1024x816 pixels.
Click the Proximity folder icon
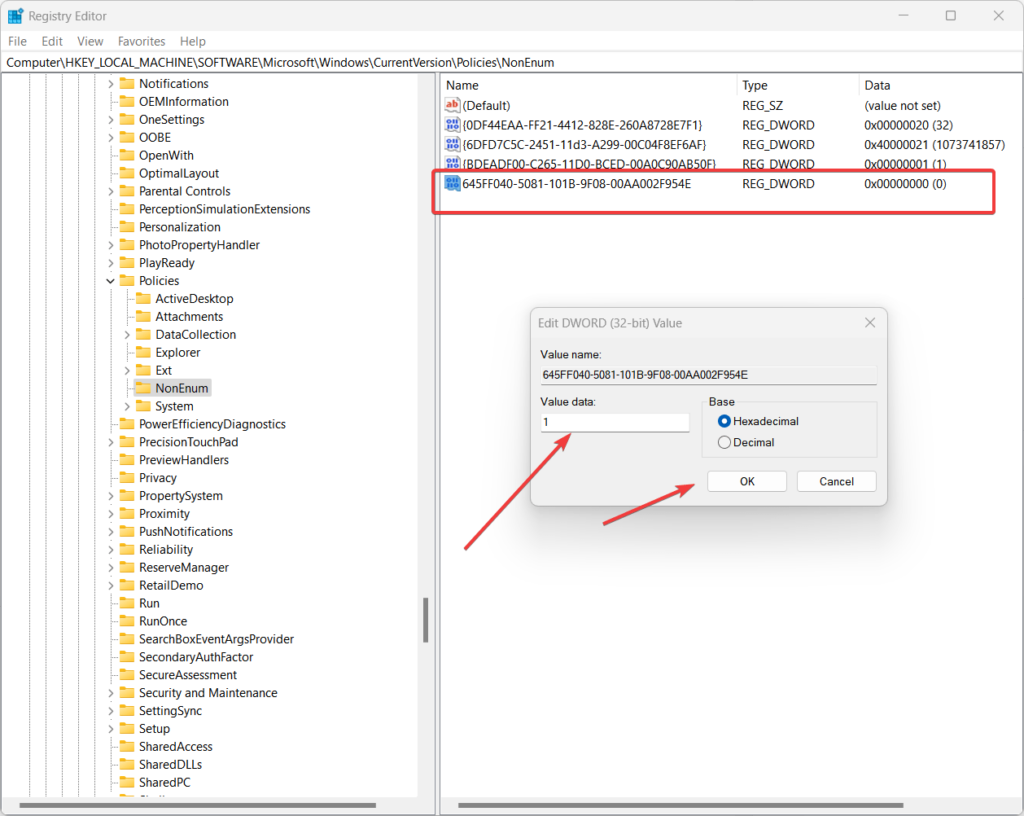coord(127,513)
